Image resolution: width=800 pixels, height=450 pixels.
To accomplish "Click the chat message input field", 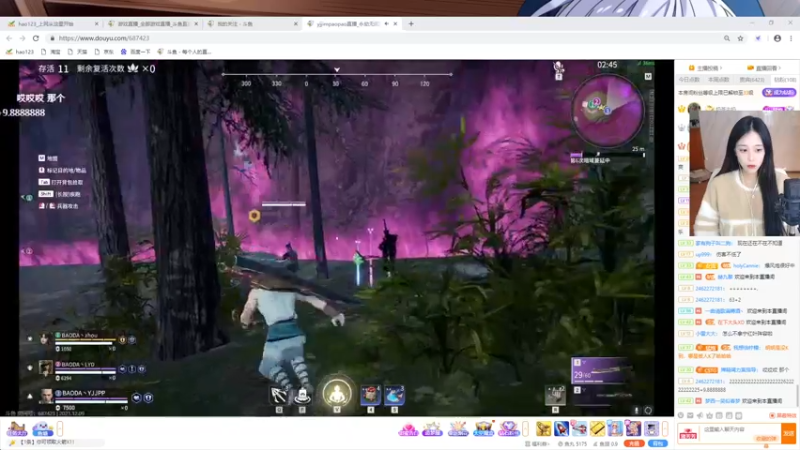I will pyautogui.click(x=740, y=433).
